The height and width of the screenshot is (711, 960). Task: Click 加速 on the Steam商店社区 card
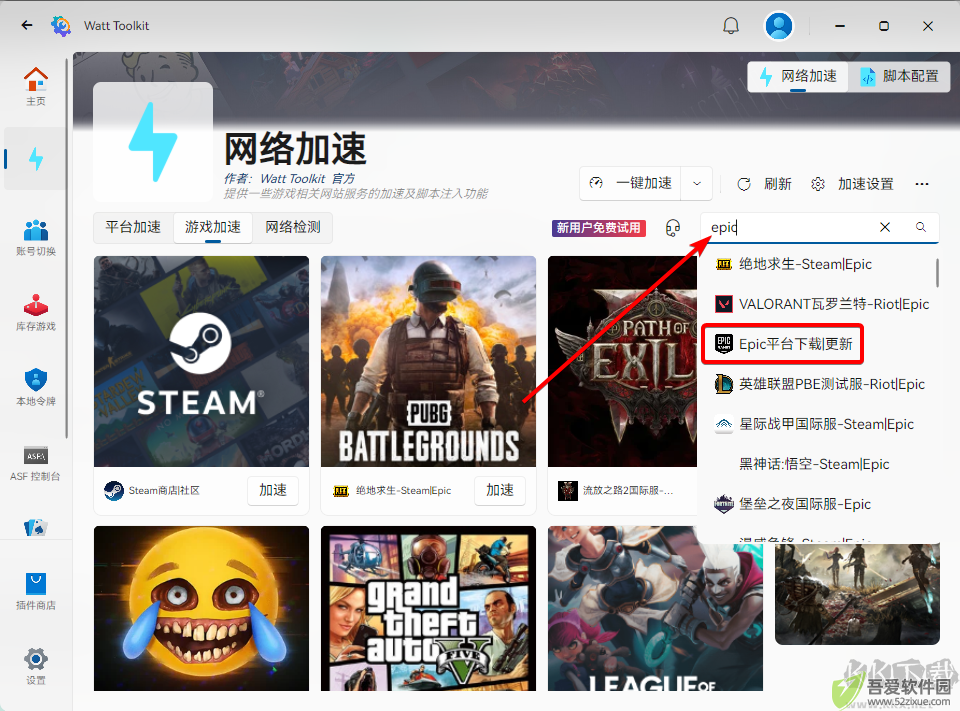[x=273, y=490]
